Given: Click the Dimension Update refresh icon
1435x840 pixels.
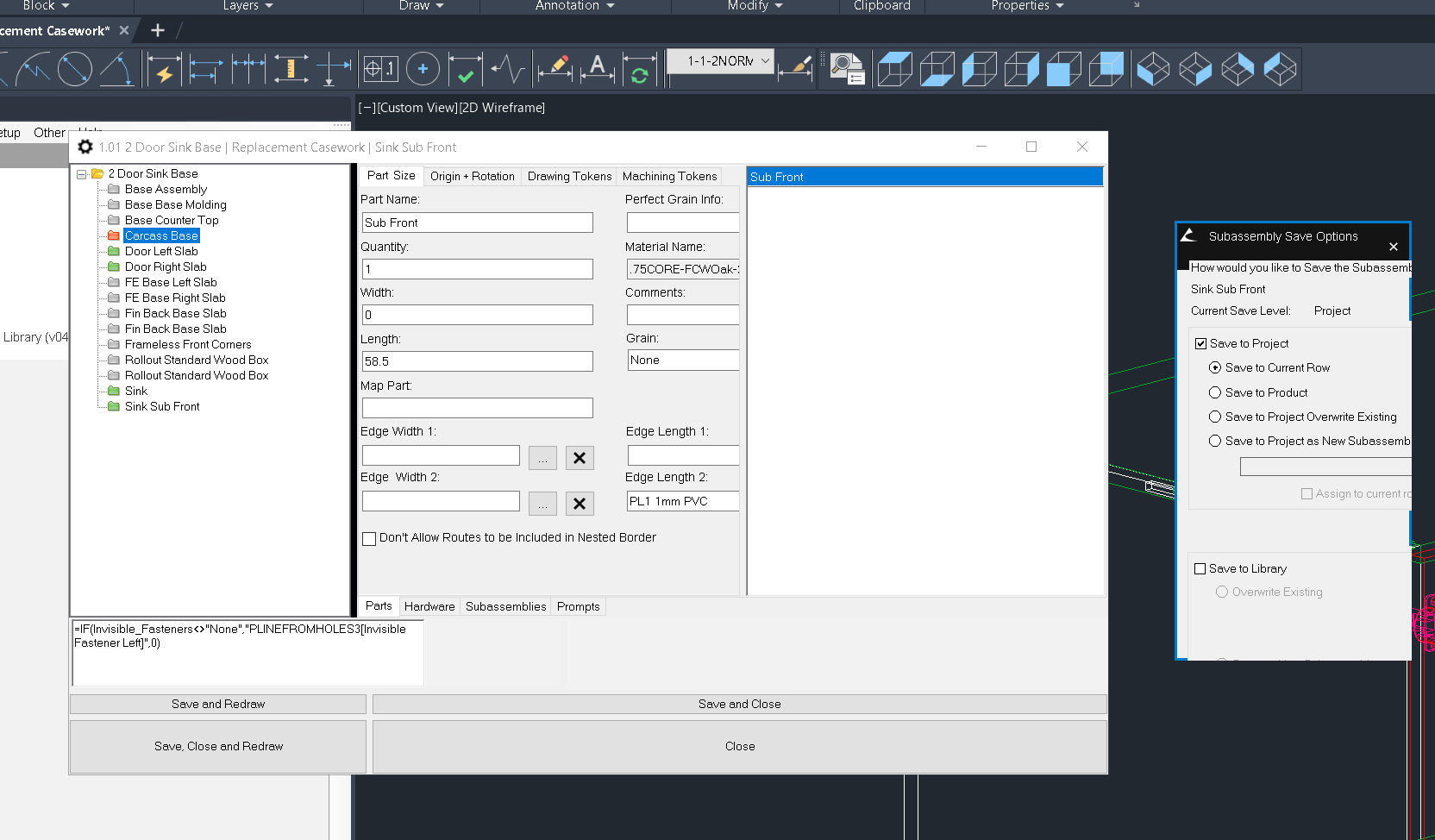Looking at the screenshot, I should 639,69.
